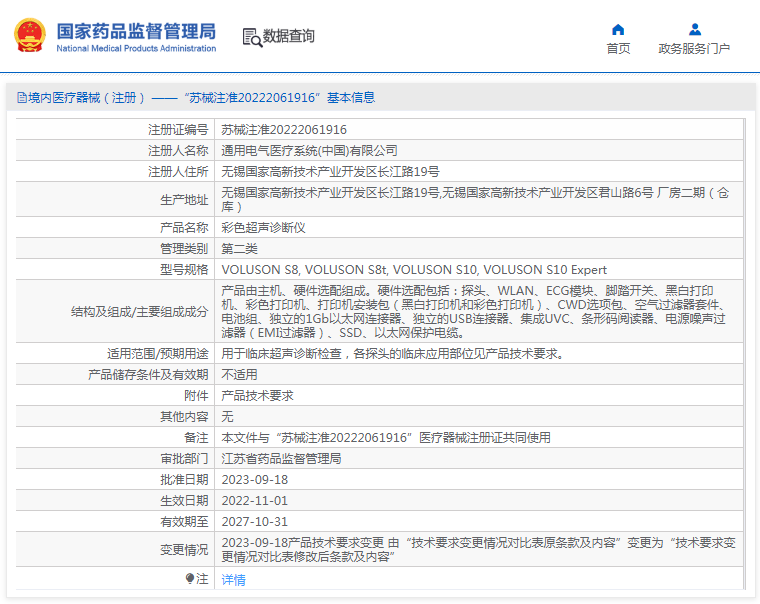Screen dimensions: 760x604
Task: Click 适用范围/预期用途 label
Action: click(158, 354)
